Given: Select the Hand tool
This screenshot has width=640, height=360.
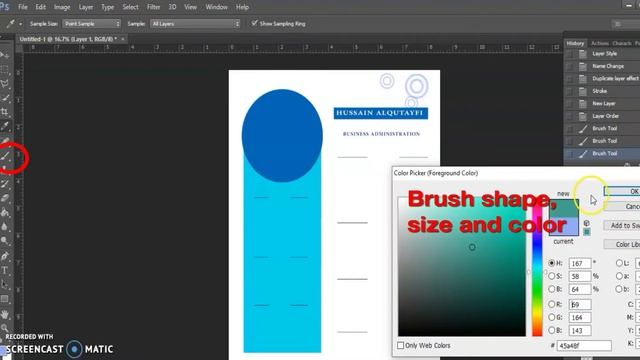Looking at the screenshot, I should point(5,315).
